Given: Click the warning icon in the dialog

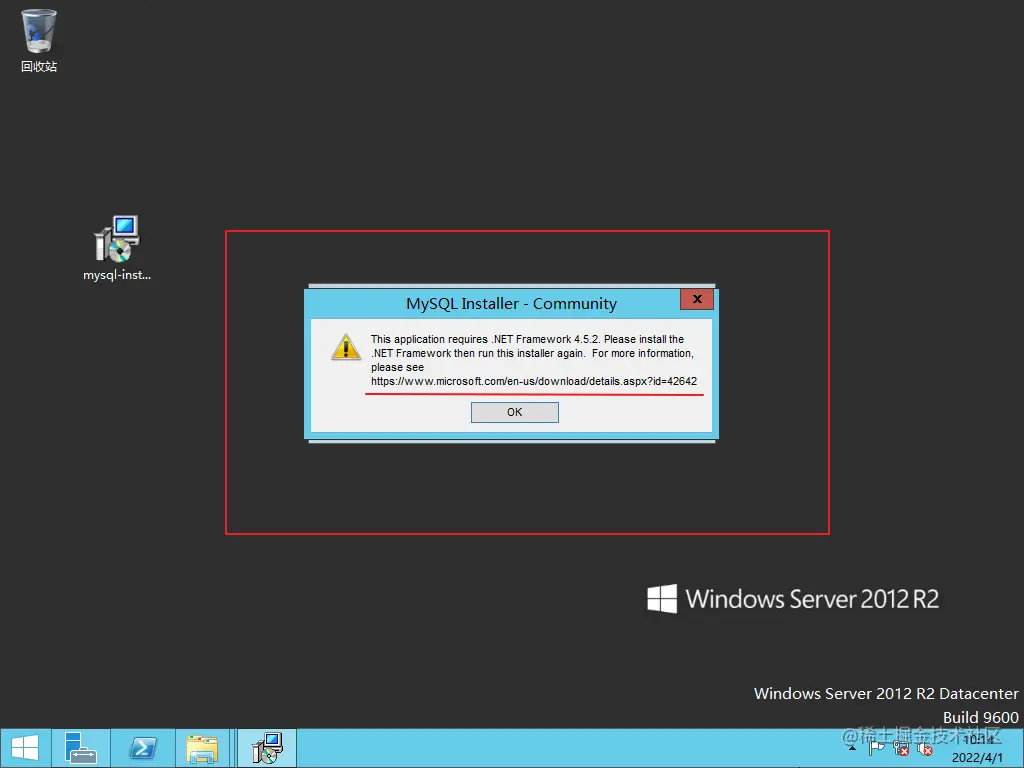Looking at the screenshot, I should tap(346, 347).
